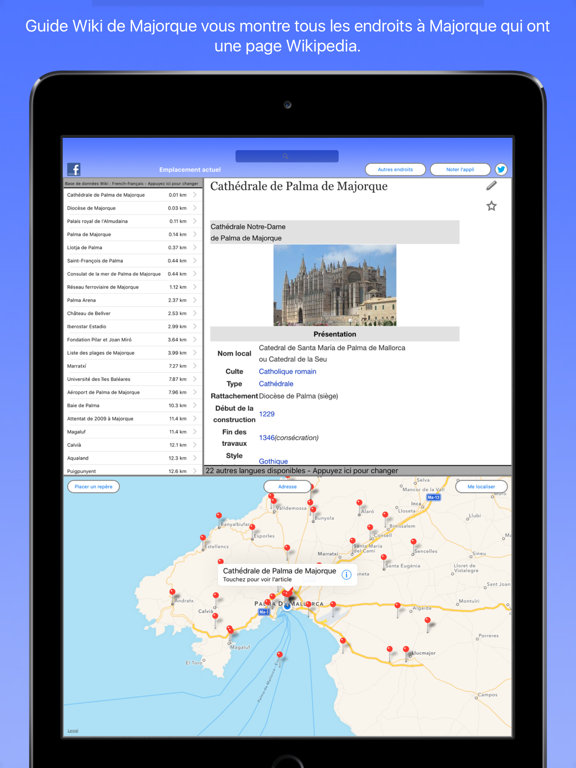Expand chevron on Château de Bellver row
The width and height of the screenshot is (576, 768).
click(x=195, y=313)
